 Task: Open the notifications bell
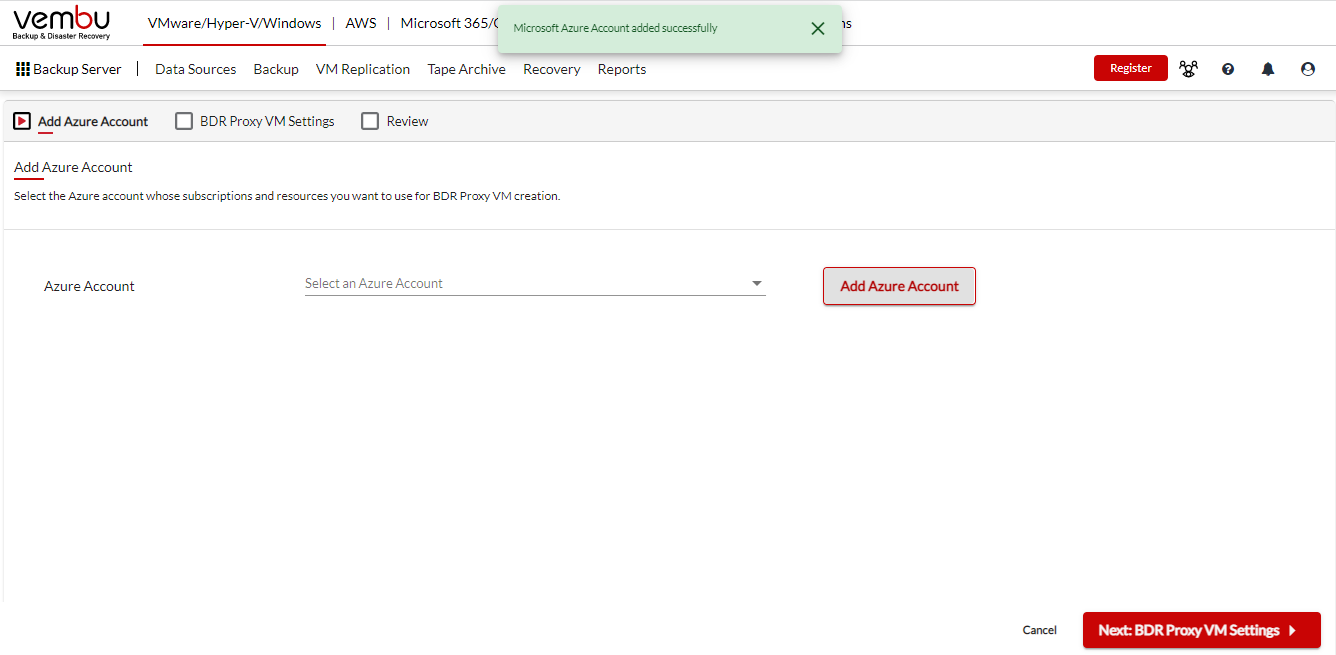click(x=1268, y=69)
